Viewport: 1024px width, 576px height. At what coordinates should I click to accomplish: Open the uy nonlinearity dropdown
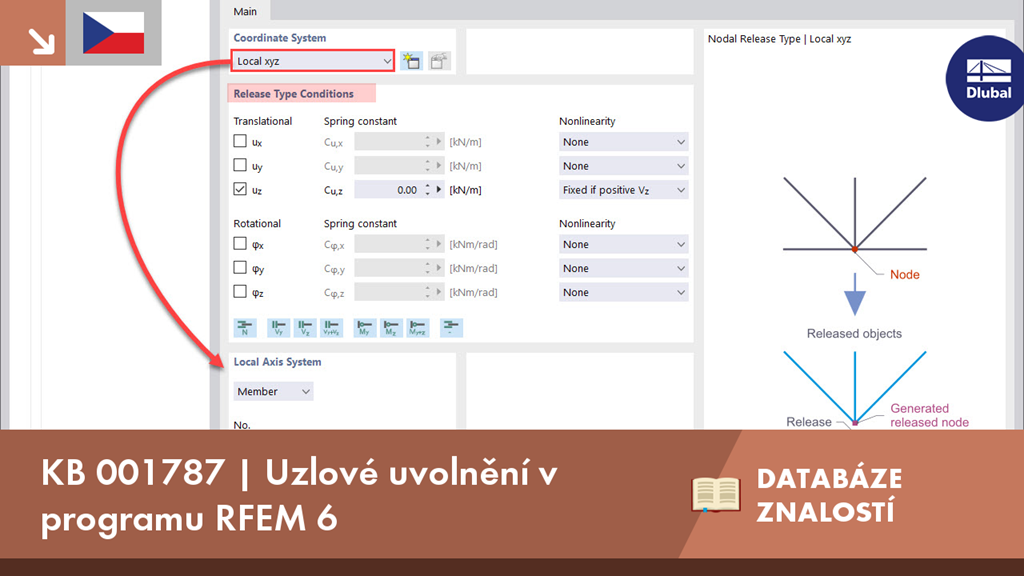pyautogui.click(x=623, y=166)
